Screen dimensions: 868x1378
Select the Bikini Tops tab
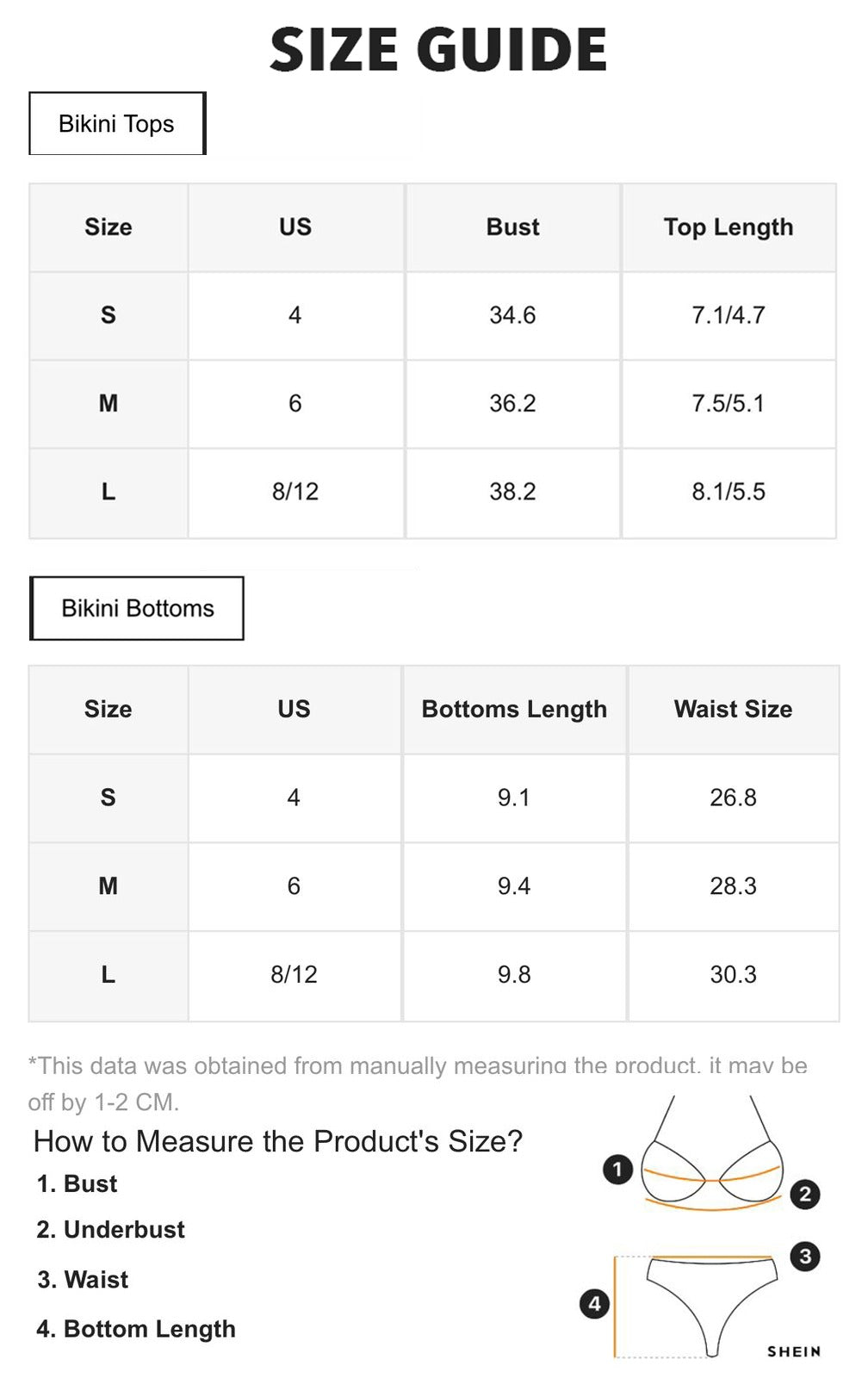coord(117,124)
